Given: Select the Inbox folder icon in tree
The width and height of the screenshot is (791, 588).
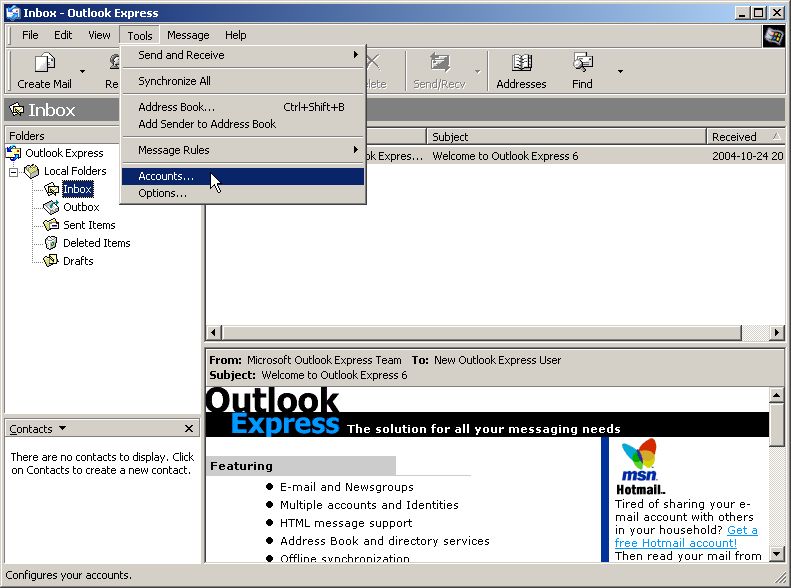Looking at the screenshot, I should [51, 189].
